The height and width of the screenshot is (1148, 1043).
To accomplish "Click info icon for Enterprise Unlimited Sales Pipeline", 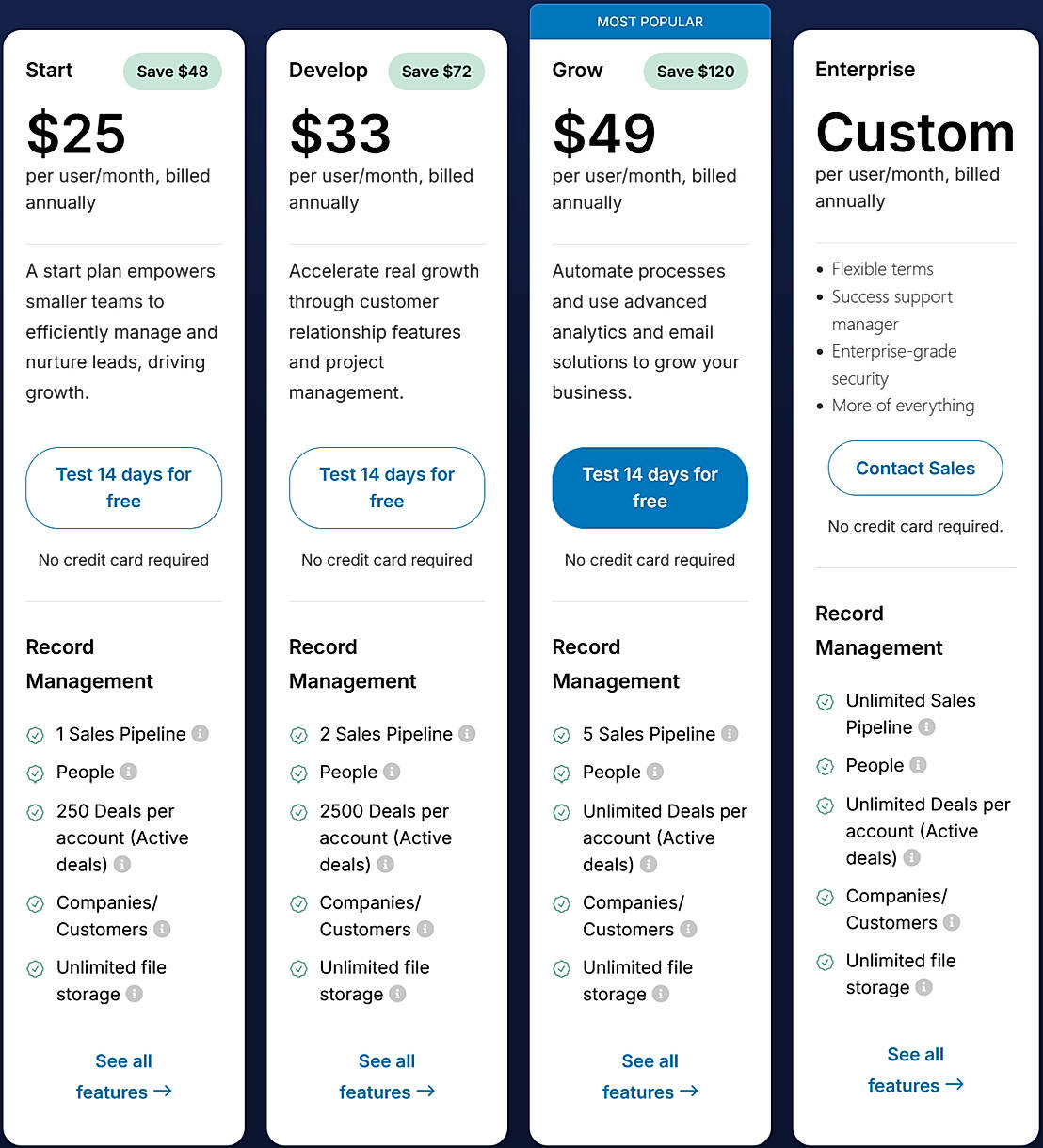I will (x=927, y=726).
